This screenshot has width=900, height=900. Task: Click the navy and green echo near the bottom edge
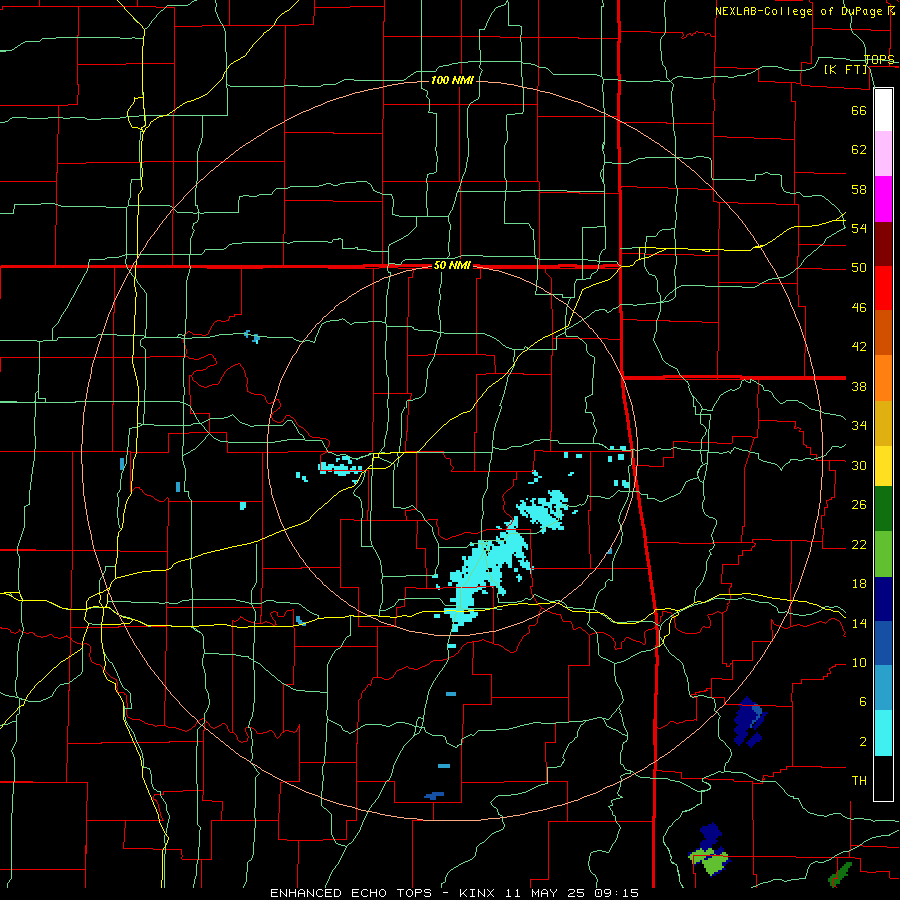(x=709, y=850)
